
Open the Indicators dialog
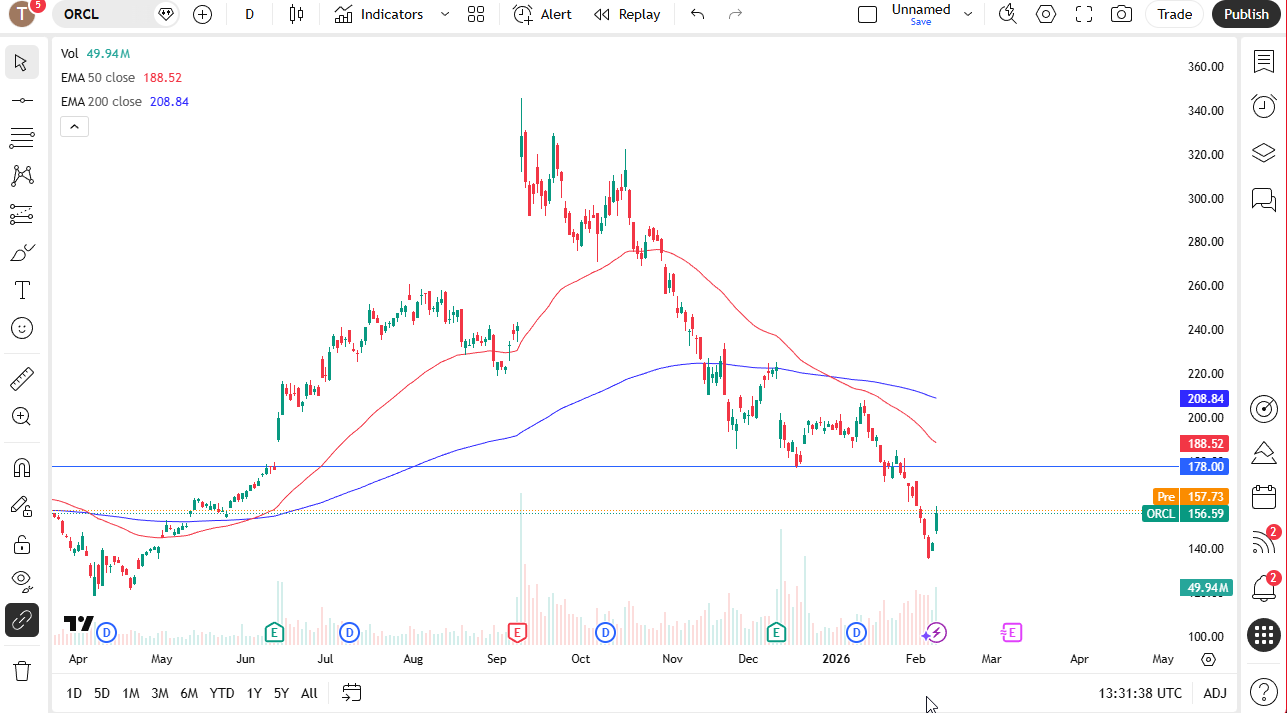click(x=379, y=14)
